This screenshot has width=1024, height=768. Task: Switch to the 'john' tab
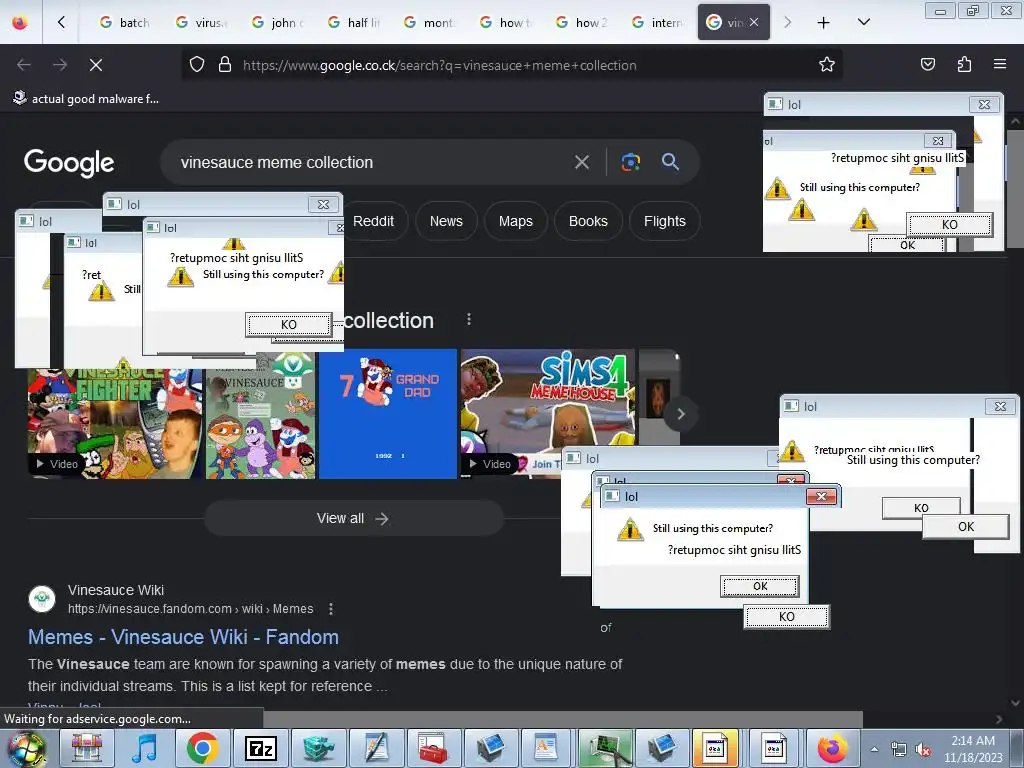pyautogui.click(x=277, y=23)
